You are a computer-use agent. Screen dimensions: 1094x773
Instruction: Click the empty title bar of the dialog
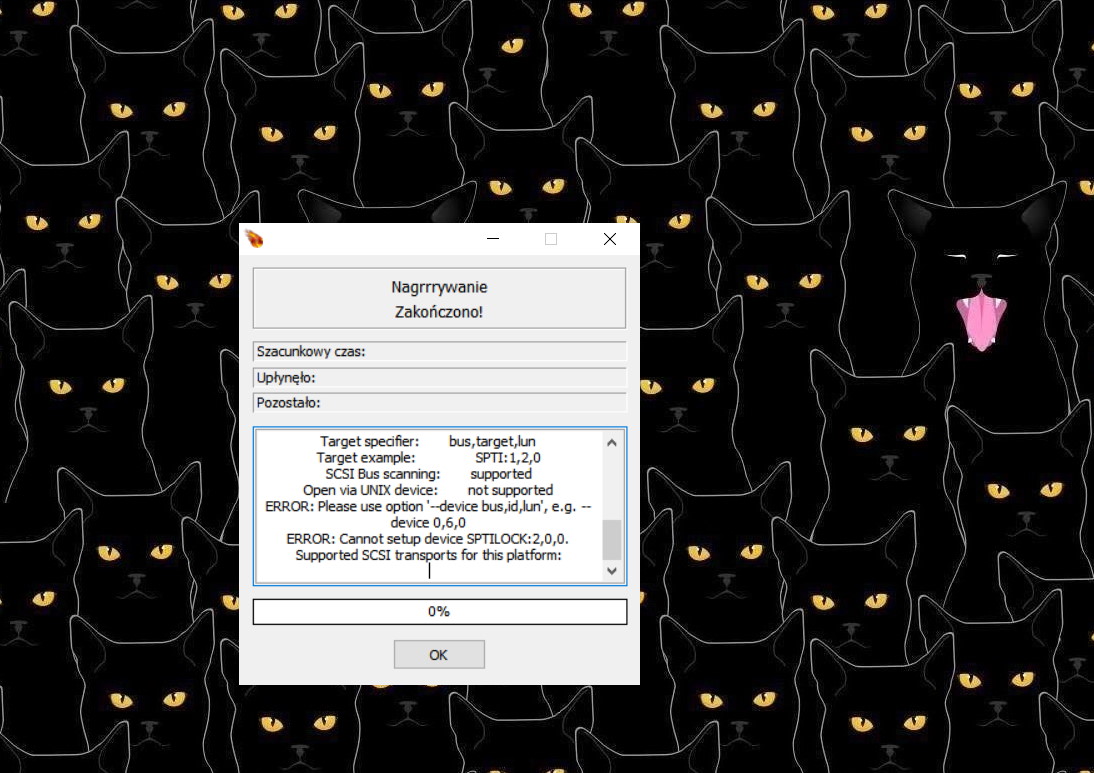[380, 239]
